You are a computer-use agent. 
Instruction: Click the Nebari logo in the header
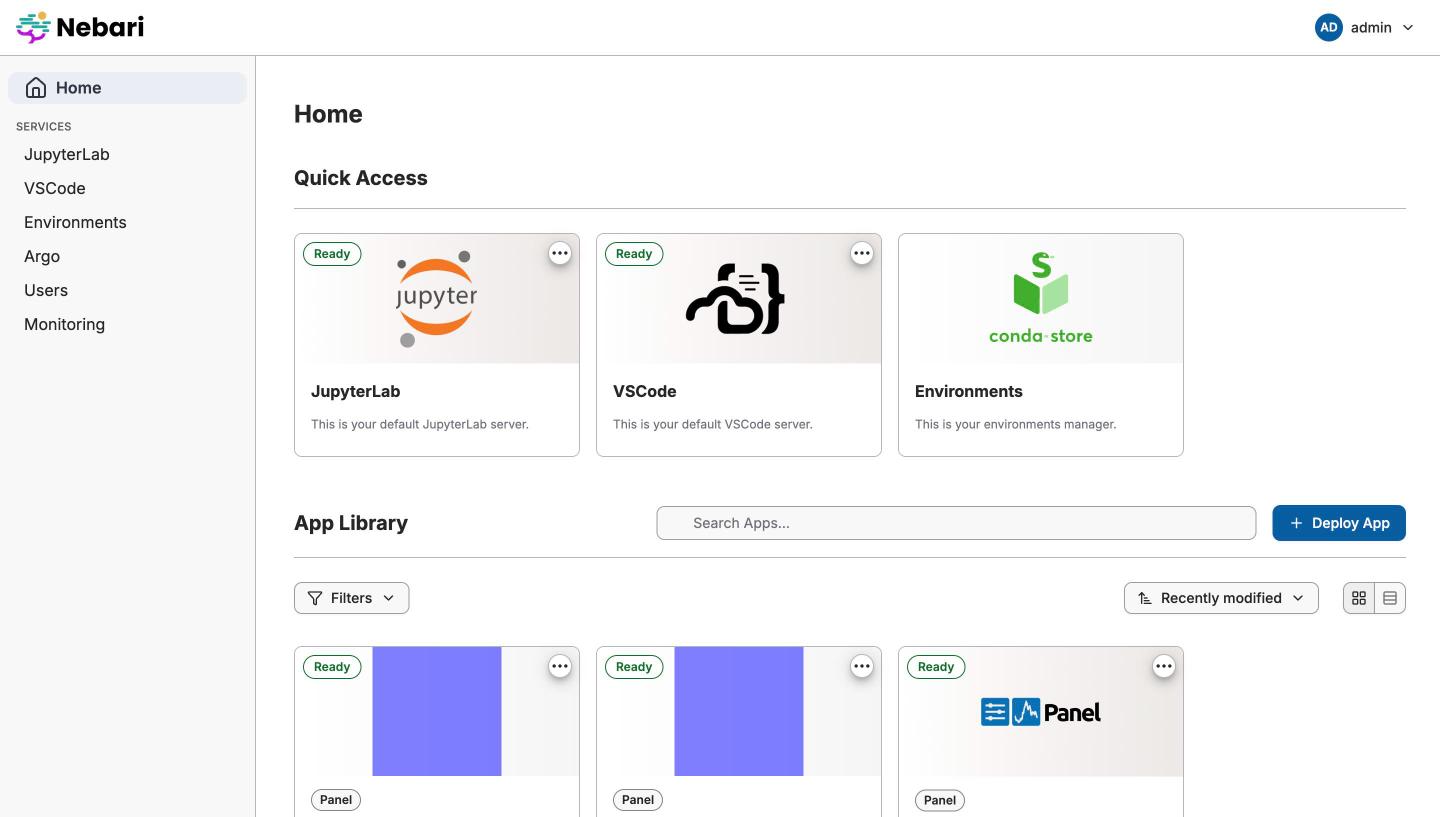click(80, 27)
